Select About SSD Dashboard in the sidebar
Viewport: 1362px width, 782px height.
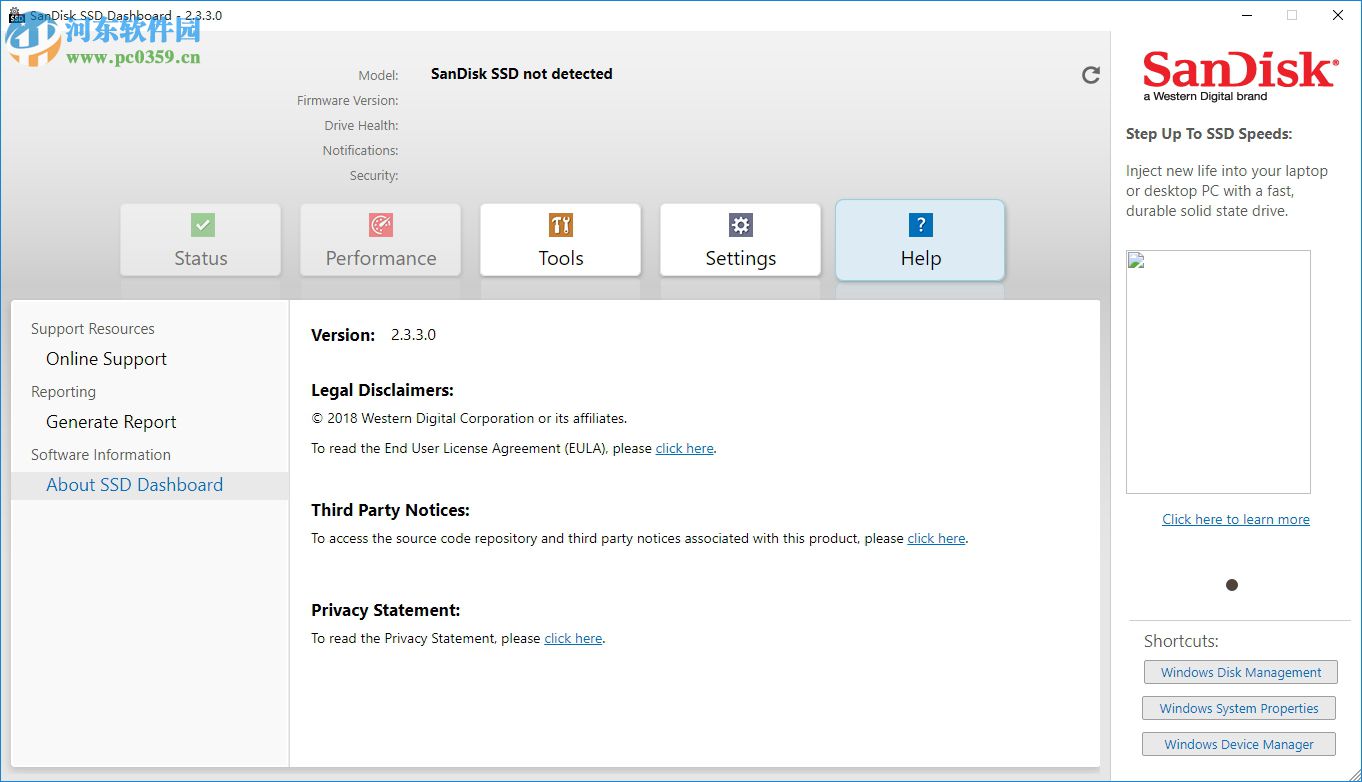point(150,485)
